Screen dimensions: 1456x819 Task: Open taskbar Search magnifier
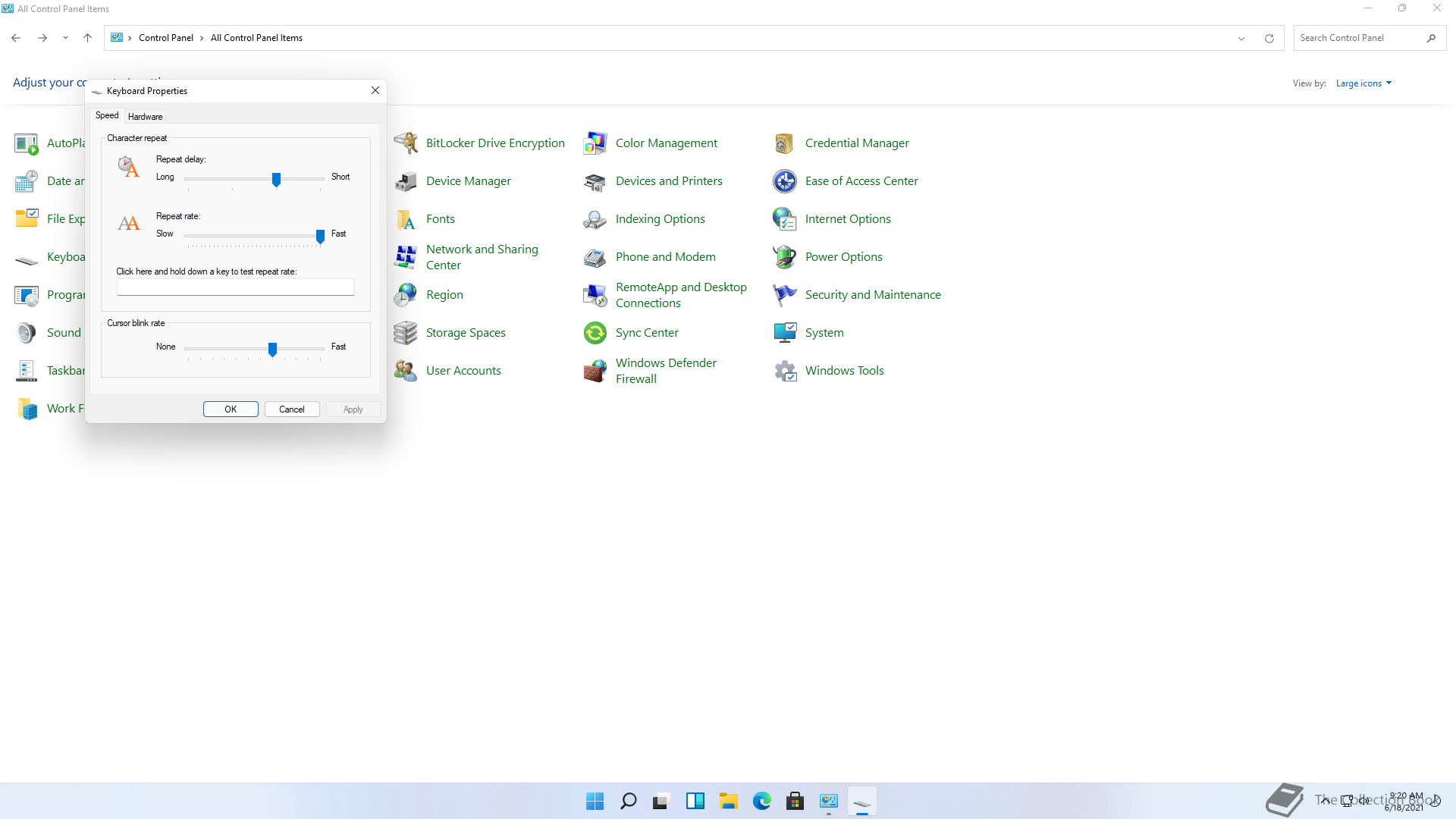click(629, 801)
